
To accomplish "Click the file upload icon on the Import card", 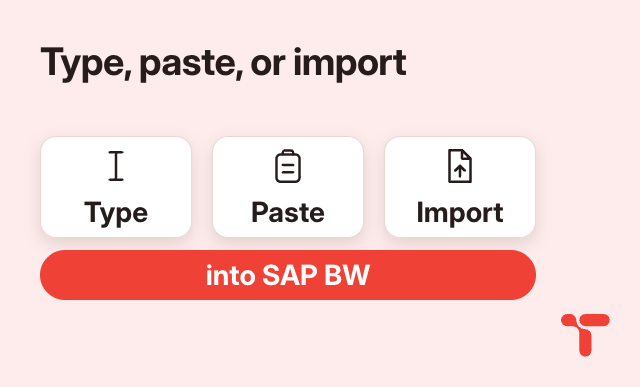I will point(460,166).
